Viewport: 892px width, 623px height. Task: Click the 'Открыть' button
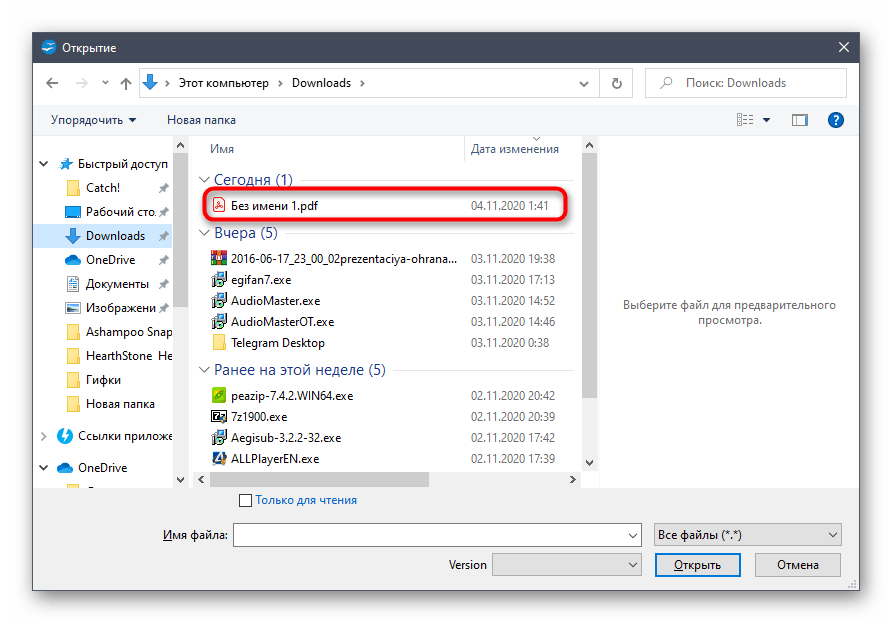tap(697, 565)
